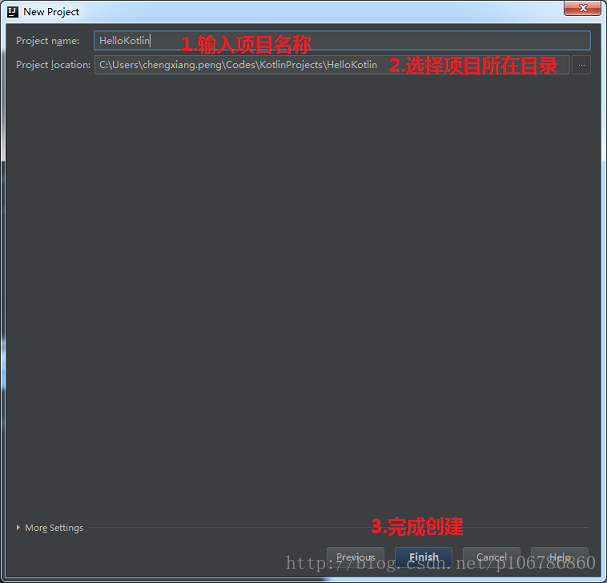Click the Project name input field

[x=342, y=41]
